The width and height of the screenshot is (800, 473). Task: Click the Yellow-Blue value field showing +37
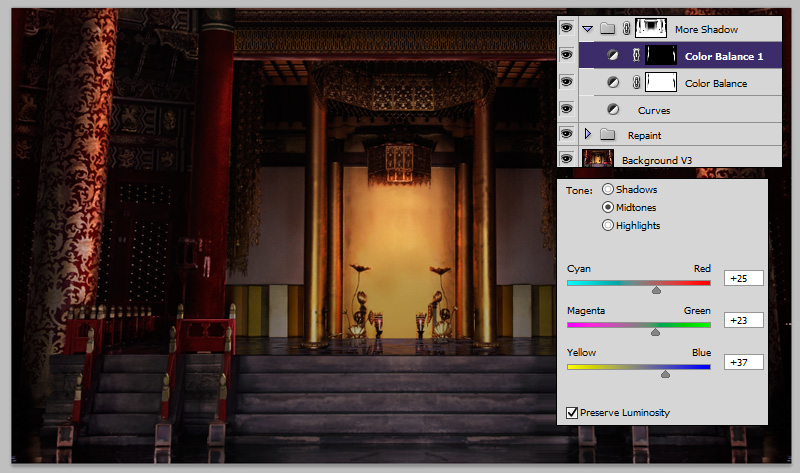click(x=743, y=362)
